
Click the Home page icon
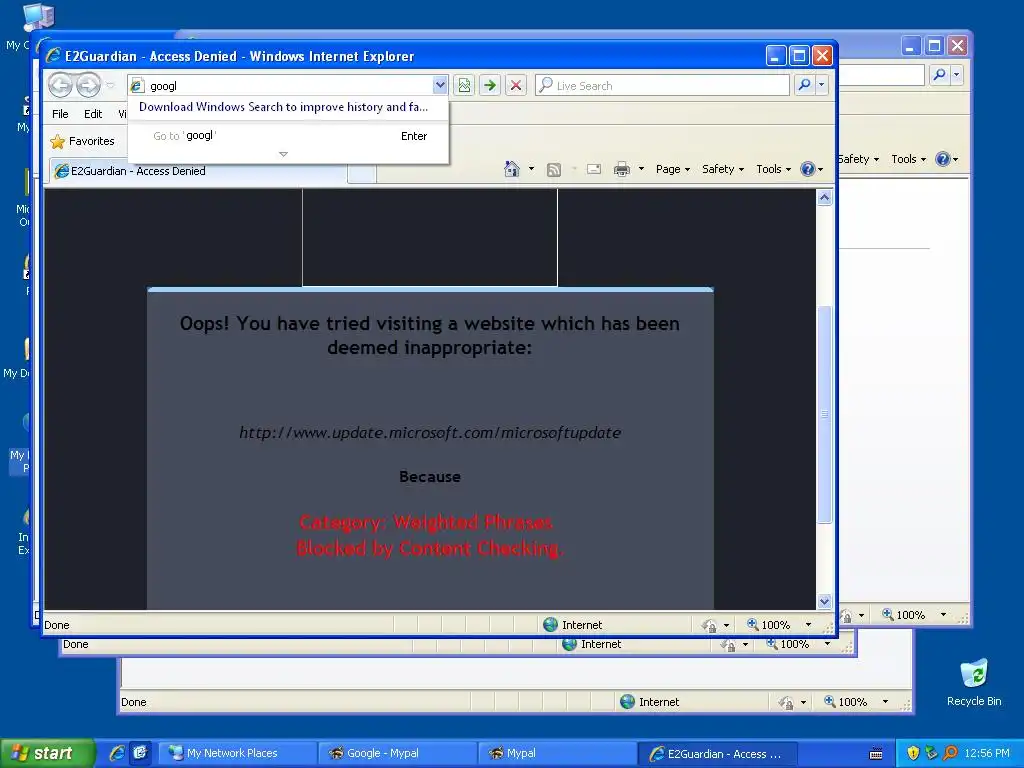pos(511,169)
